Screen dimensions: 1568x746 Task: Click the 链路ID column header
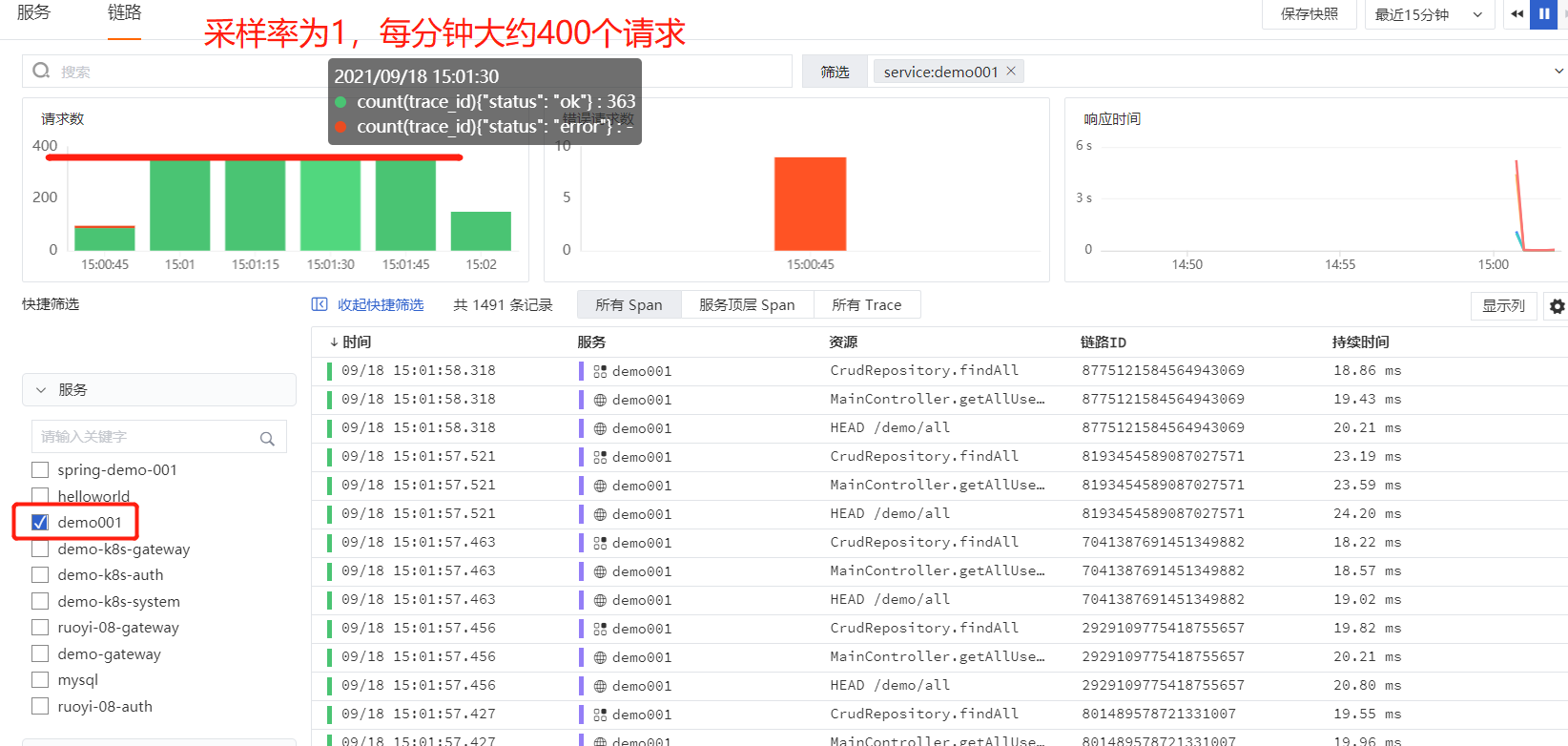coord(1104,342)
